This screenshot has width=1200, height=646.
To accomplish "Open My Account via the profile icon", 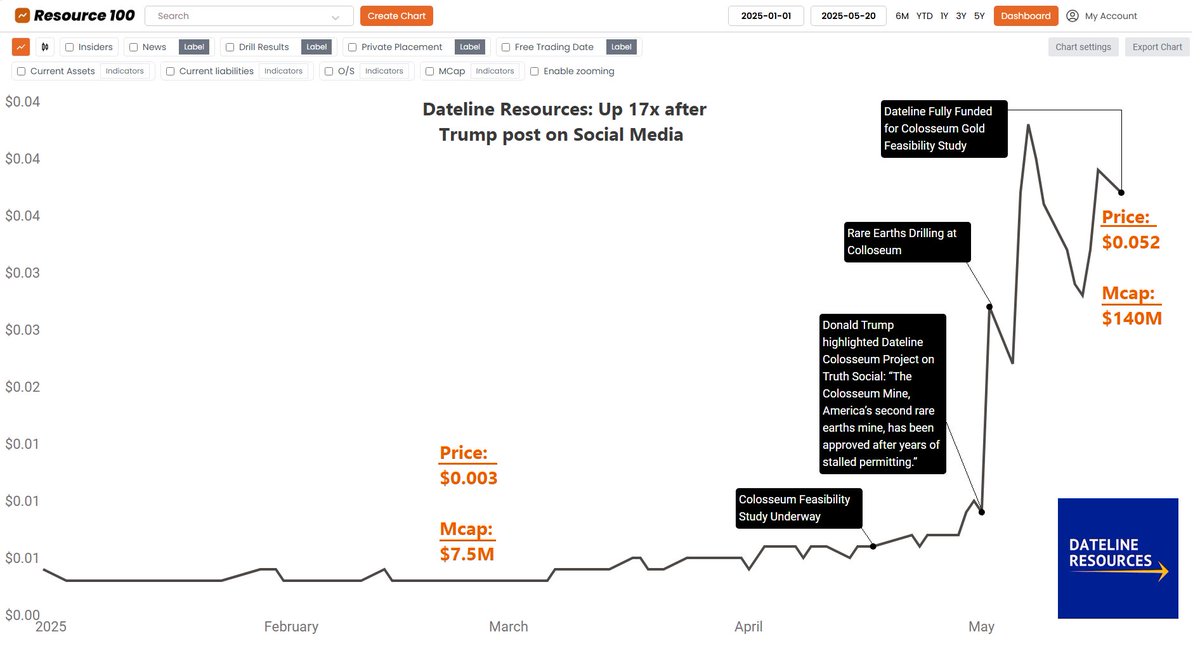I will 1070,16.
